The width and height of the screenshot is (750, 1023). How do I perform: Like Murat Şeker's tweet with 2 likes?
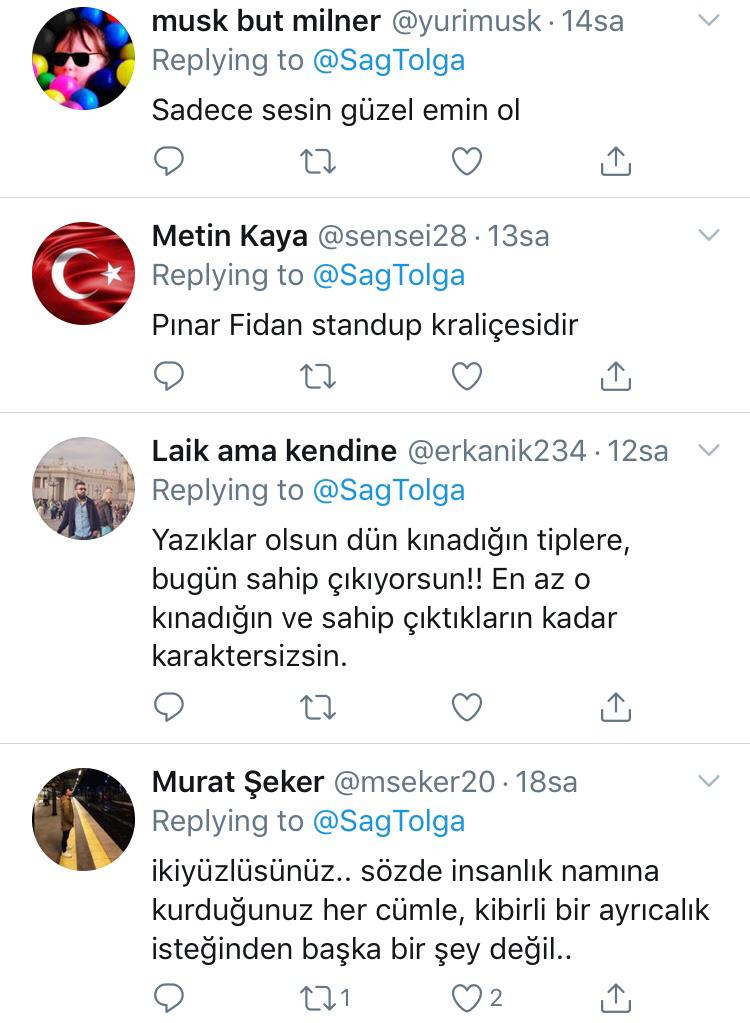467,997
